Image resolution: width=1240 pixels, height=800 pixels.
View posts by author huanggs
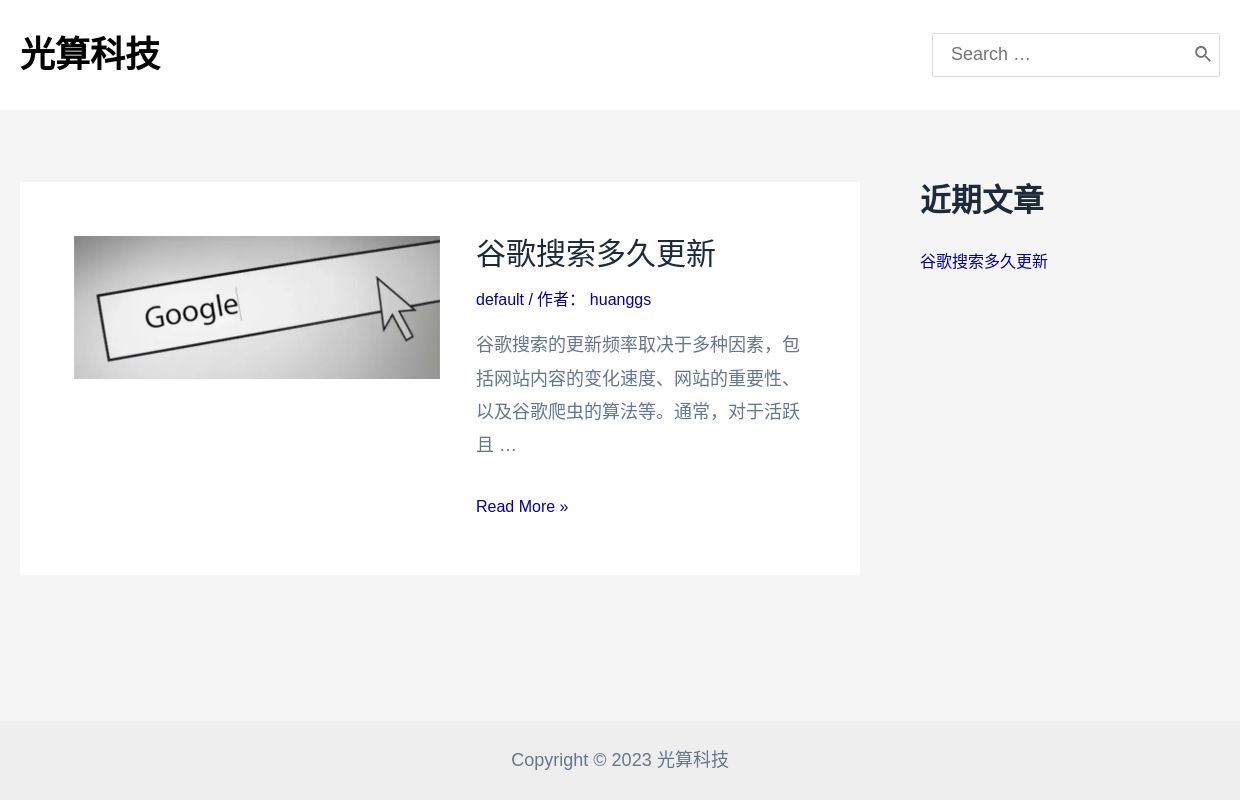point(620,299)
